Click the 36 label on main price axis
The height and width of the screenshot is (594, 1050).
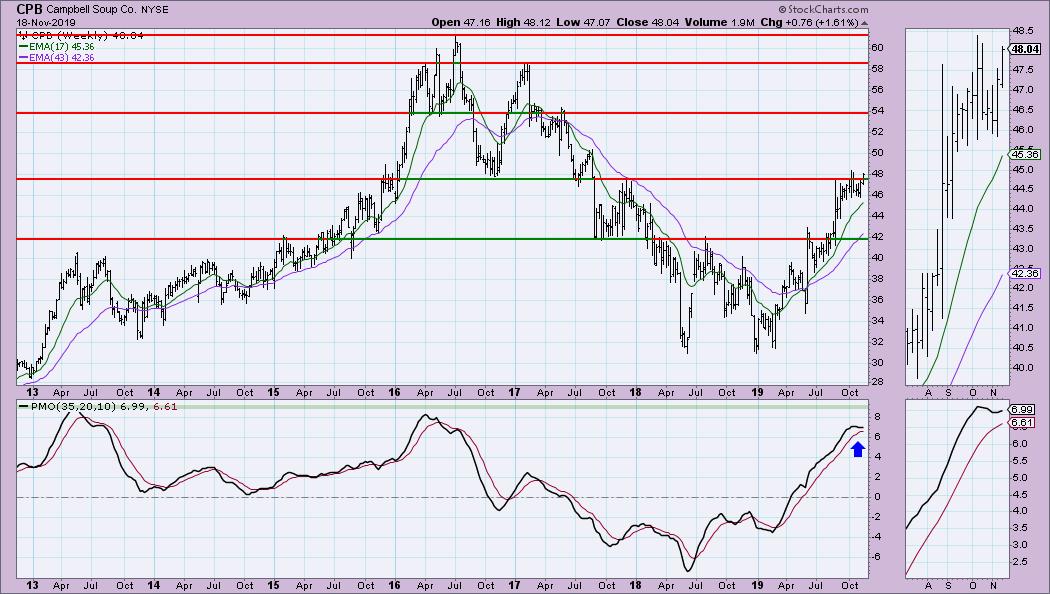pyautogui.click(x=878, y=299)
